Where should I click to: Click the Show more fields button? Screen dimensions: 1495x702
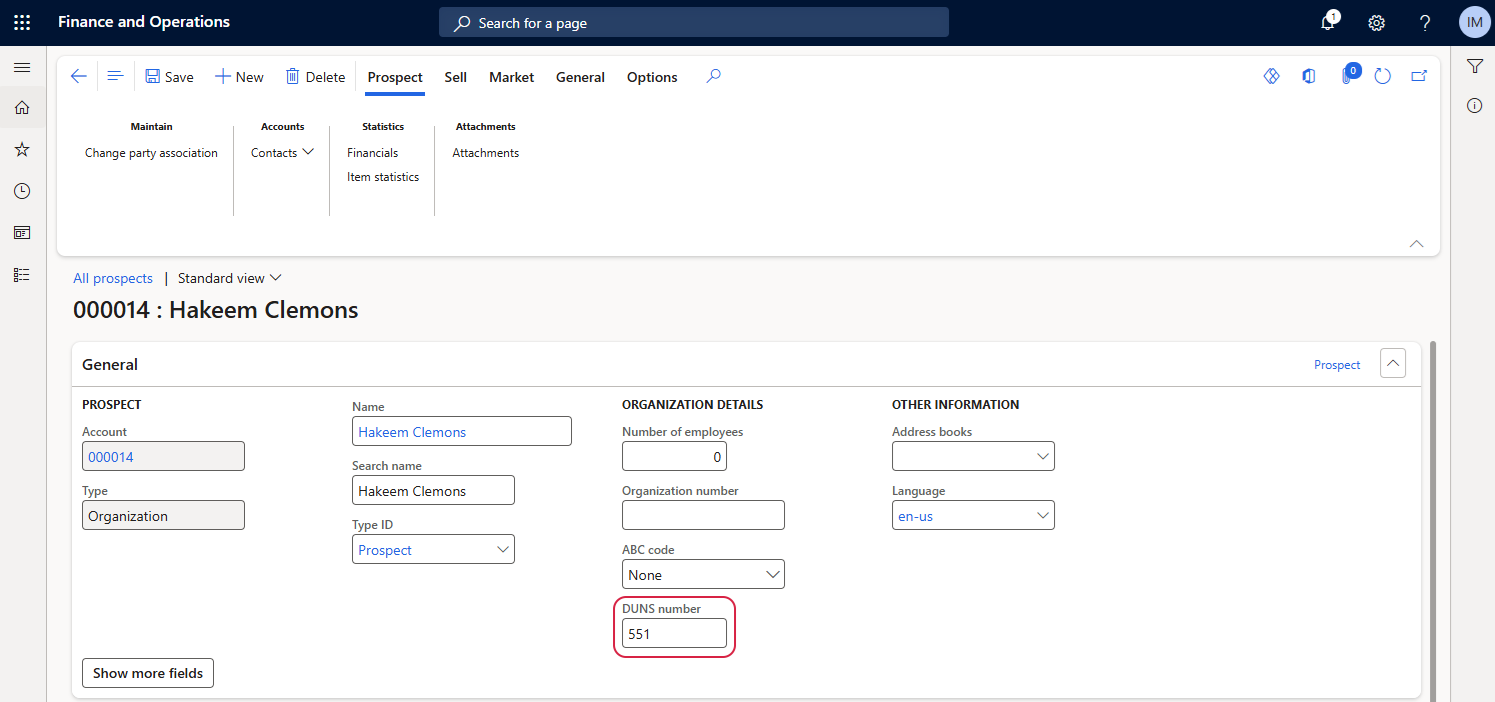click(148, 673)
